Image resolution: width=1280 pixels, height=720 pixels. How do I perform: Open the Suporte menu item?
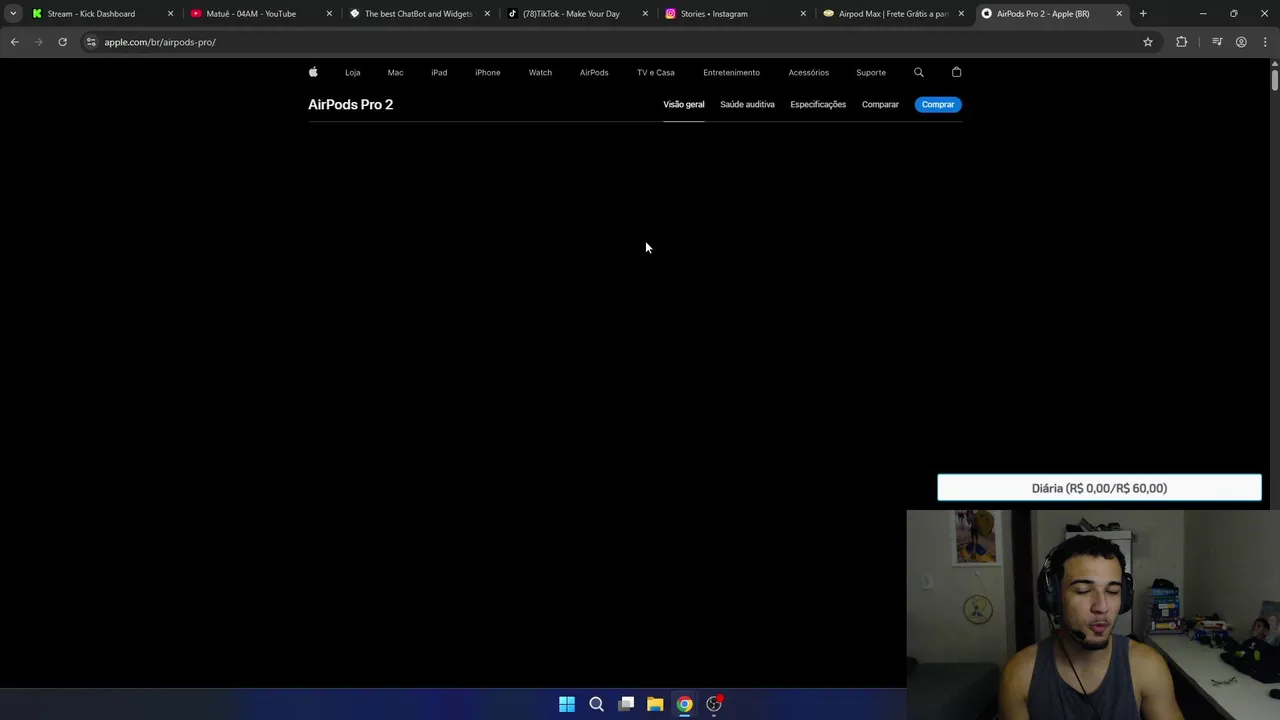pos(871,72)
